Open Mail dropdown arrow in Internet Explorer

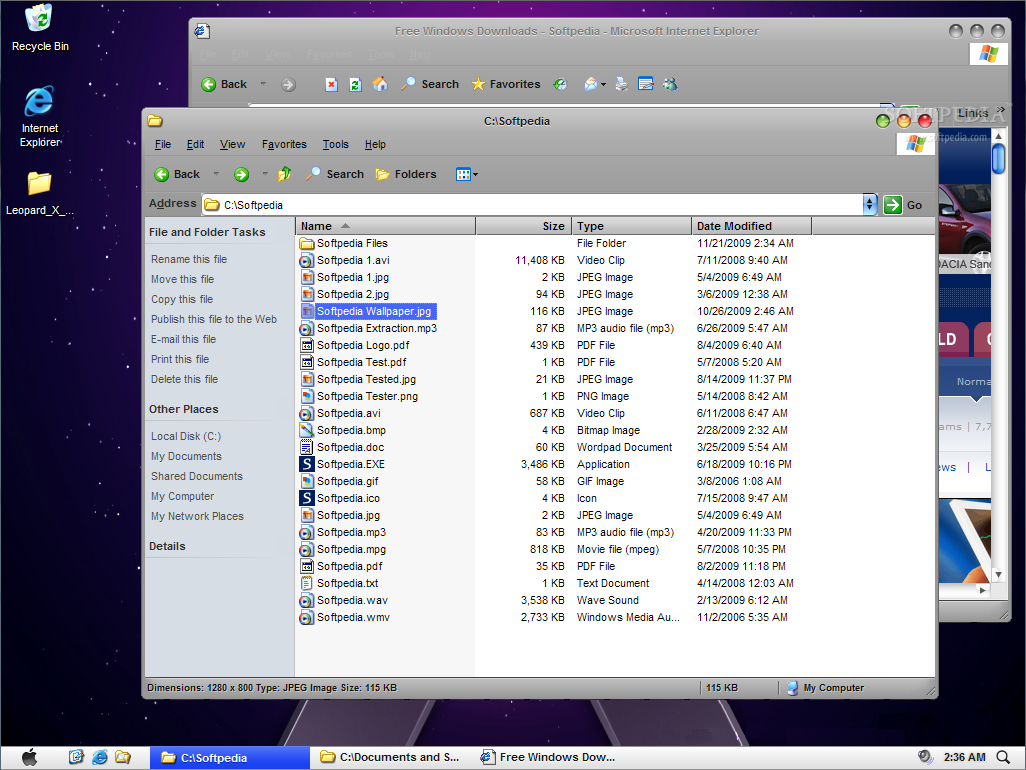(x=603, y=84)
